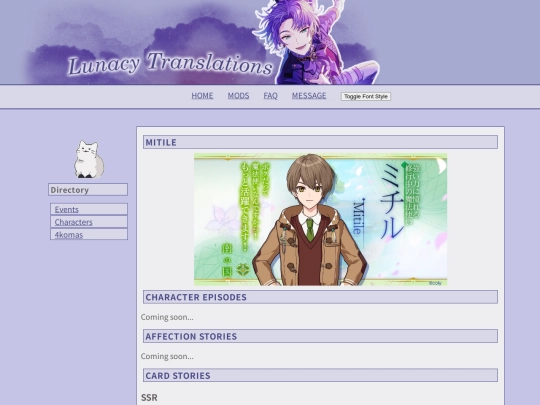Image resolution: width=540 pixels, height=405 pixels.
Task: Open the HOME navigation link
Action: pyautogui.click(x=202, y=96)
